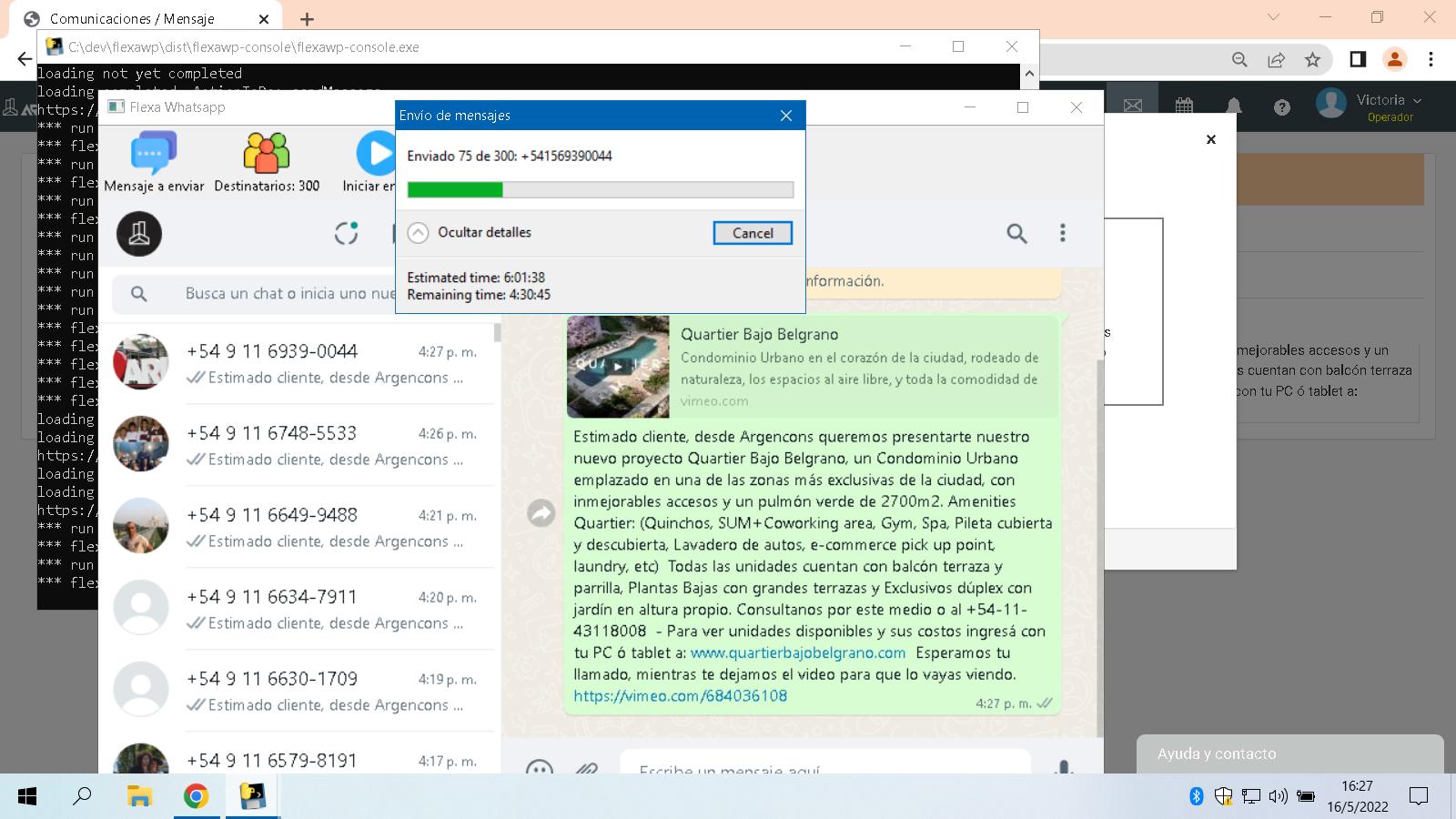Switch to Chrome in the taskbar
Image resolution: width=1456 pixels, height=819 pixels.
[196, 797]
